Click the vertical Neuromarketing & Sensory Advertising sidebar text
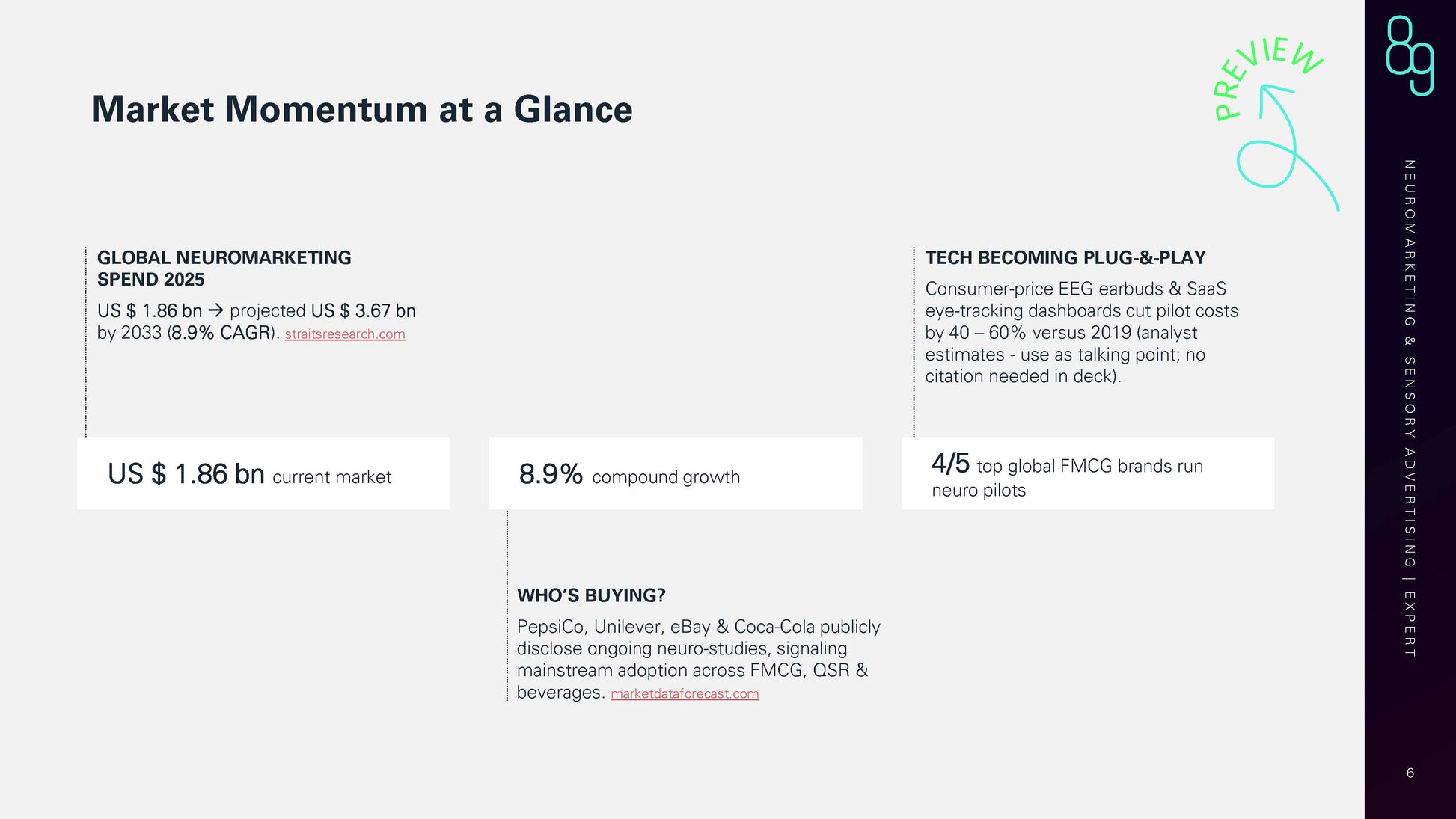 tap(1410, 408)
